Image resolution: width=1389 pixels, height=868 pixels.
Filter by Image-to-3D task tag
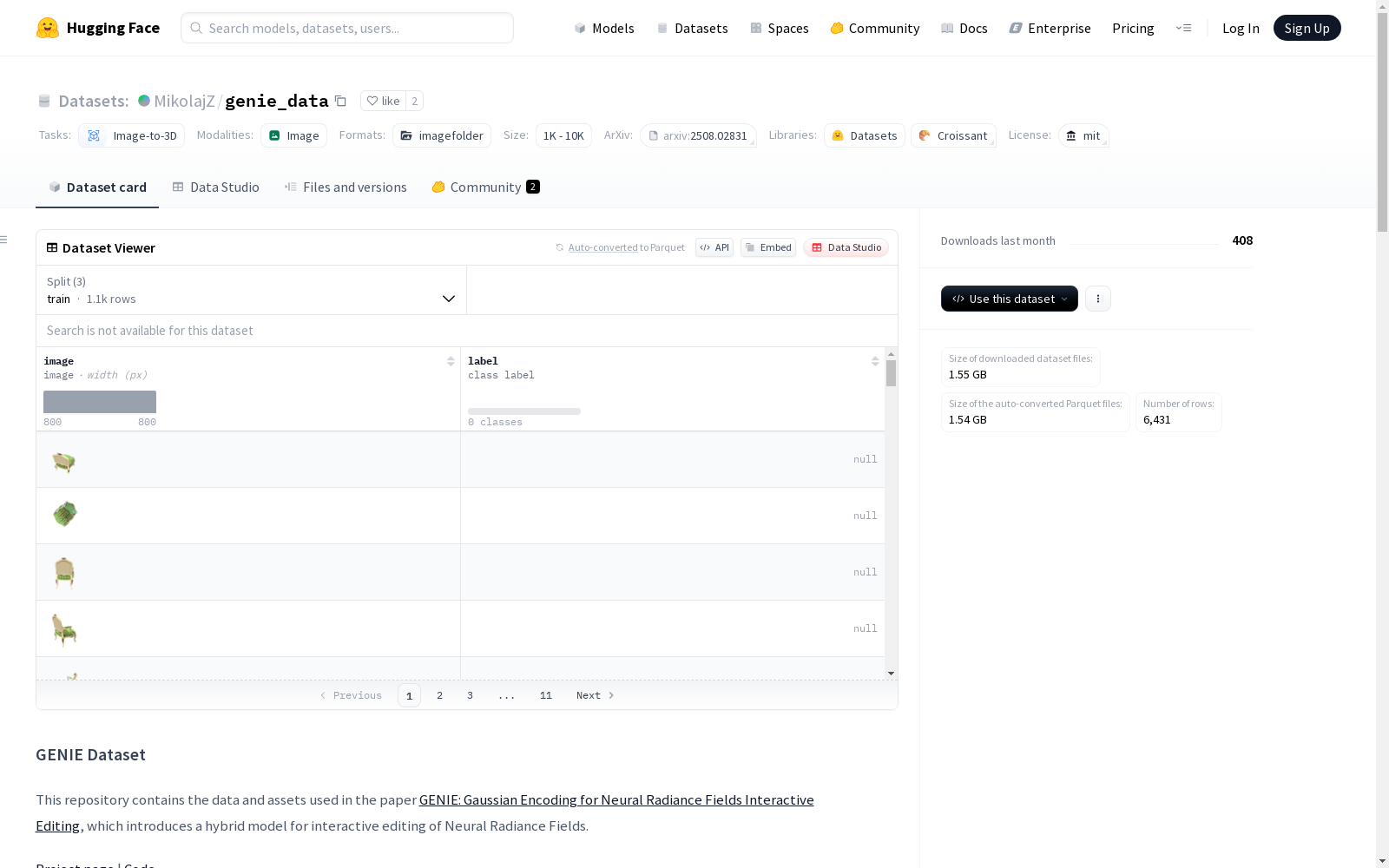click(x=131, y=135)
